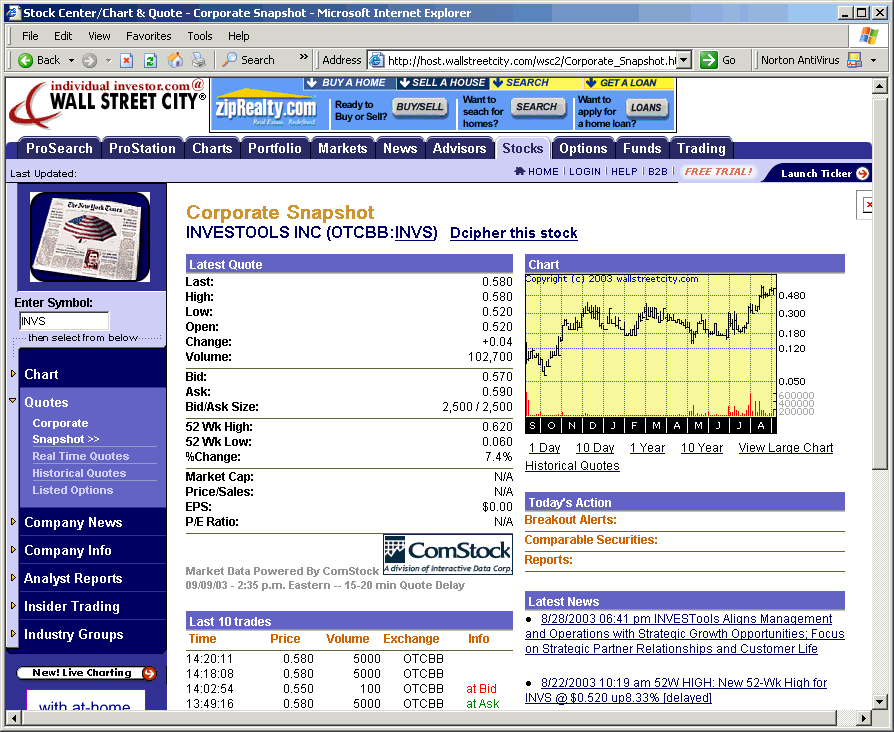Switch to the Options tab
Viewport: 894px width, 732px height.
[583, 148]
